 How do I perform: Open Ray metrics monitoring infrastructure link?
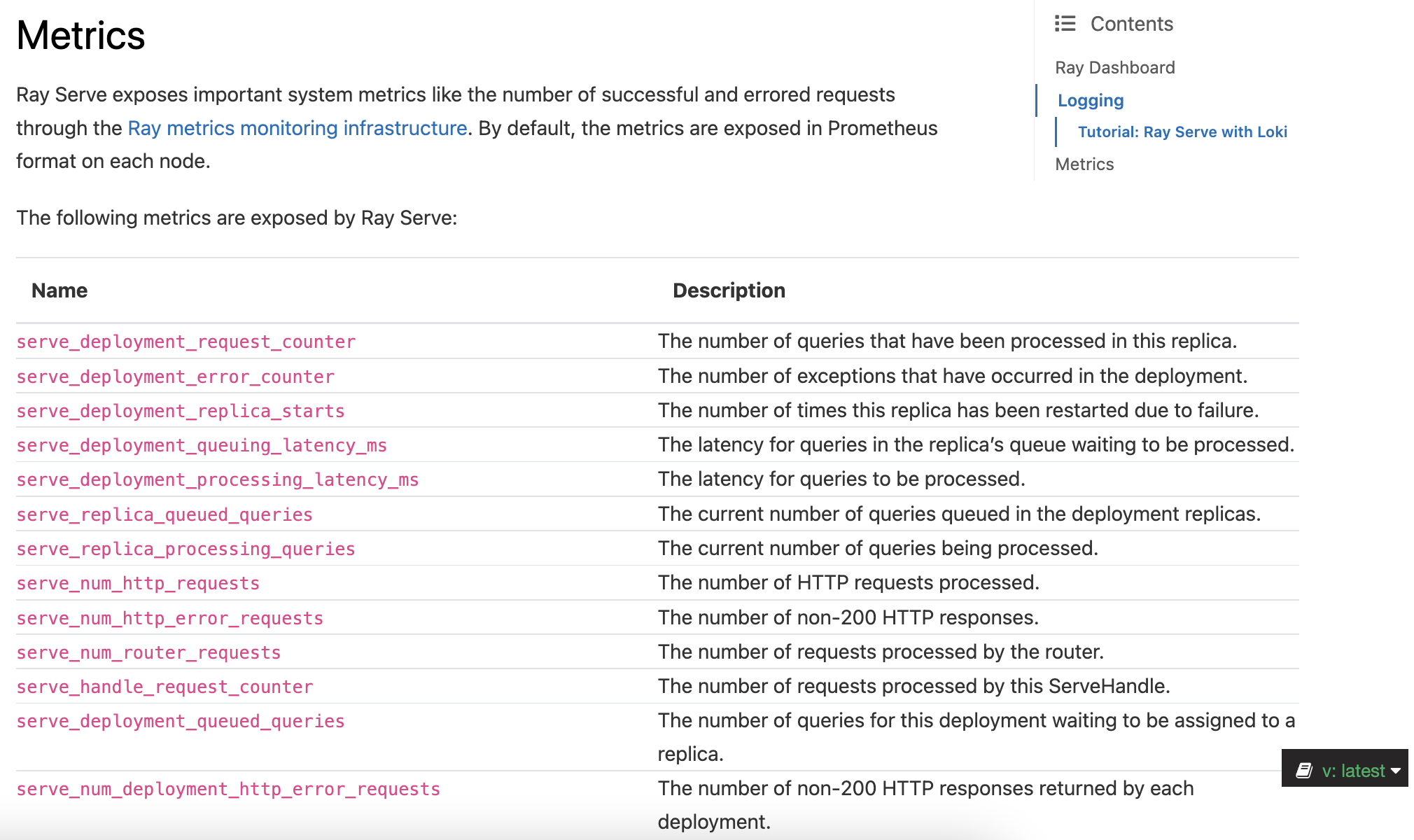click(297, 128)
